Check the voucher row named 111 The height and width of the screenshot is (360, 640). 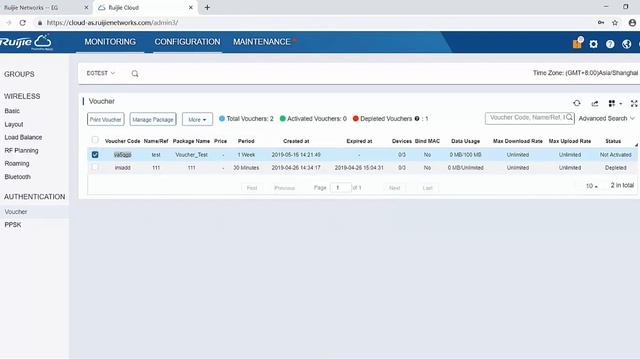(95, 167)
